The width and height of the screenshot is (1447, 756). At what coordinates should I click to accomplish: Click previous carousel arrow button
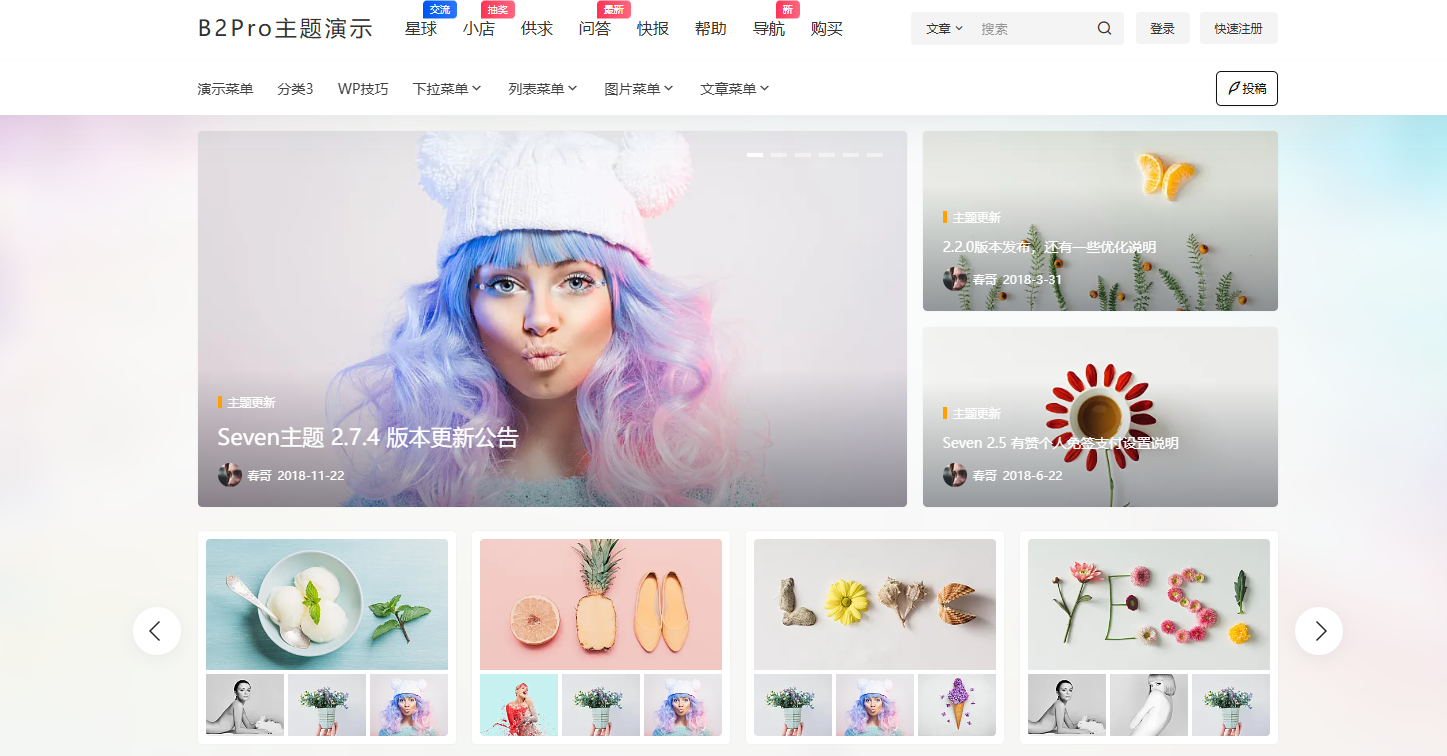tap(157, 631)
